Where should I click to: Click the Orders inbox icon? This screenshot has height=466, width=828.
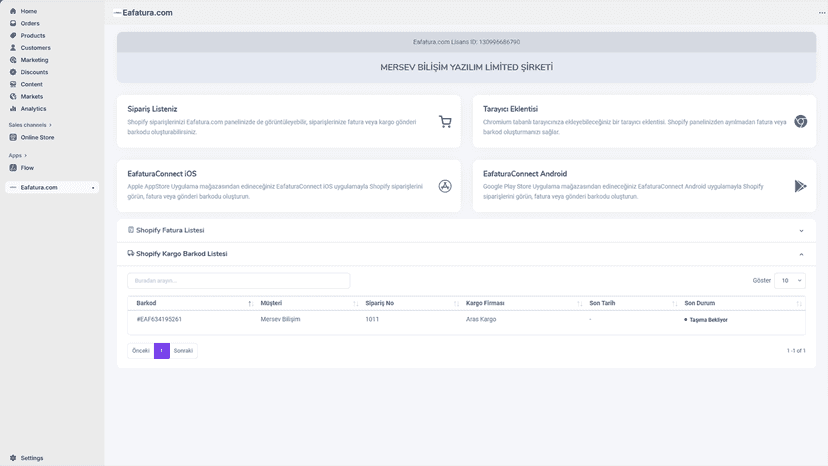[13, 23]
